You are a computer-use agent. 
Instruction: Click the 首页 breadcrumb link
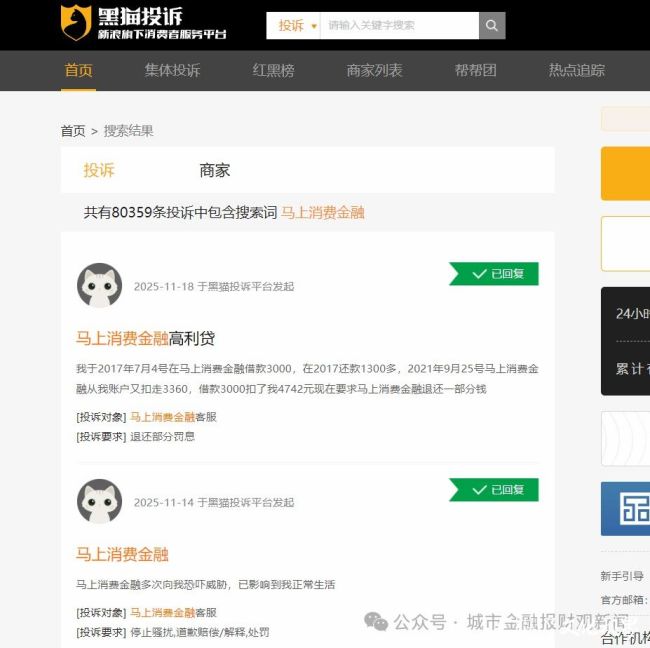pyautogui.click(x=73, y=131)
